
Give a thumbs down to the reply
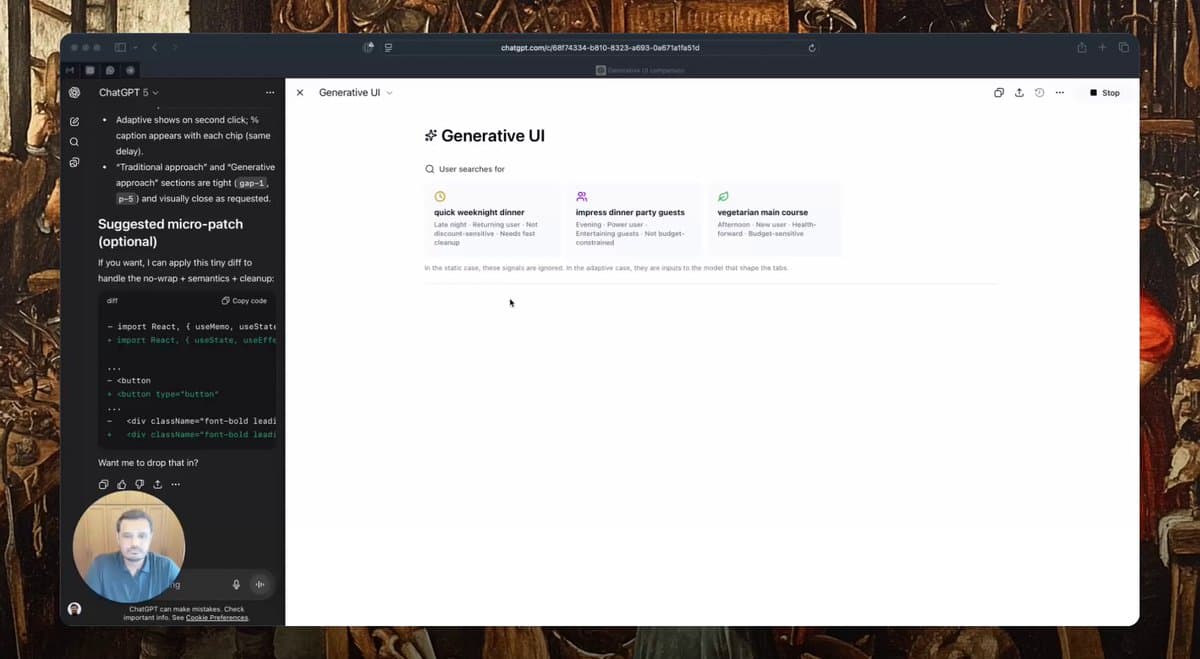pos(139,484)
